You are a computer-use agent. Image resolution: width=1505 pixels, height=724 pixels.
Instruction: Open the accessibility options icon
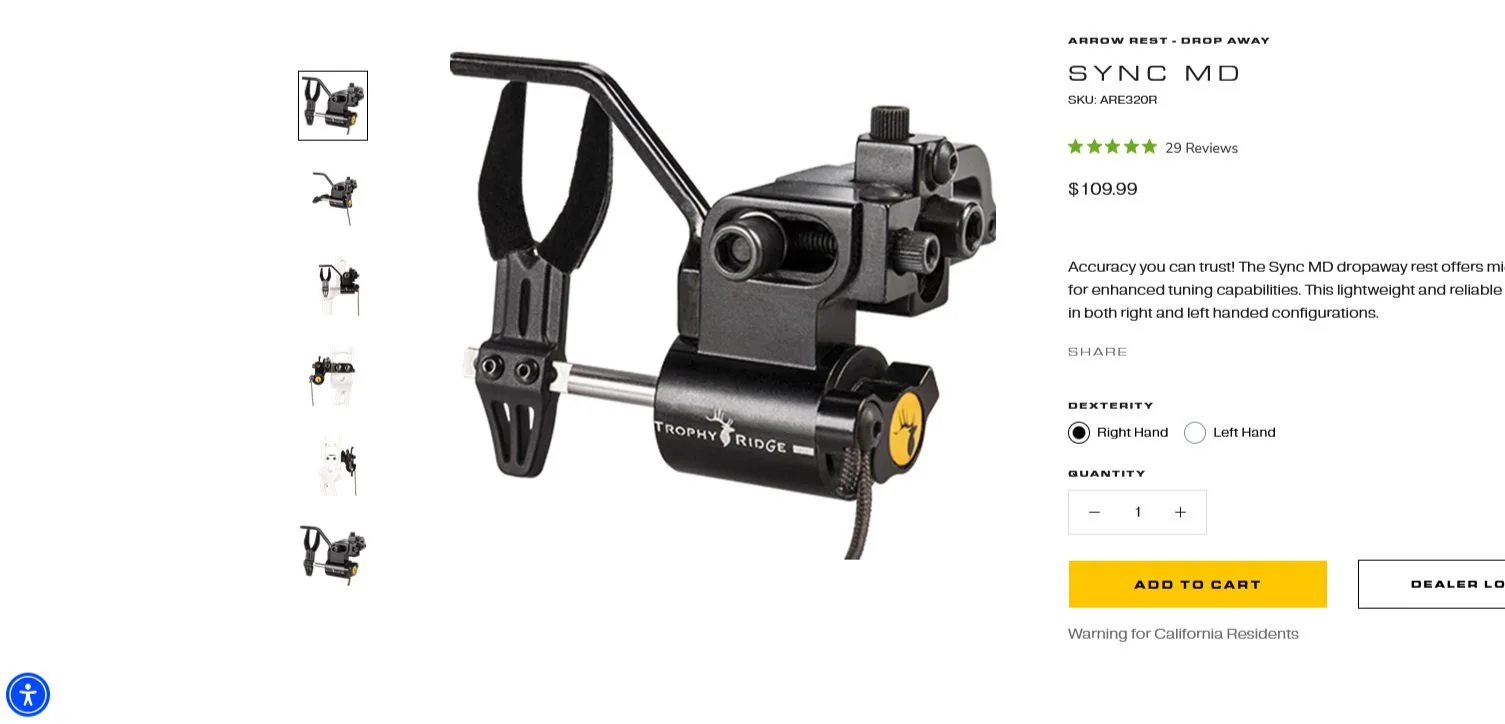point(28,695)
